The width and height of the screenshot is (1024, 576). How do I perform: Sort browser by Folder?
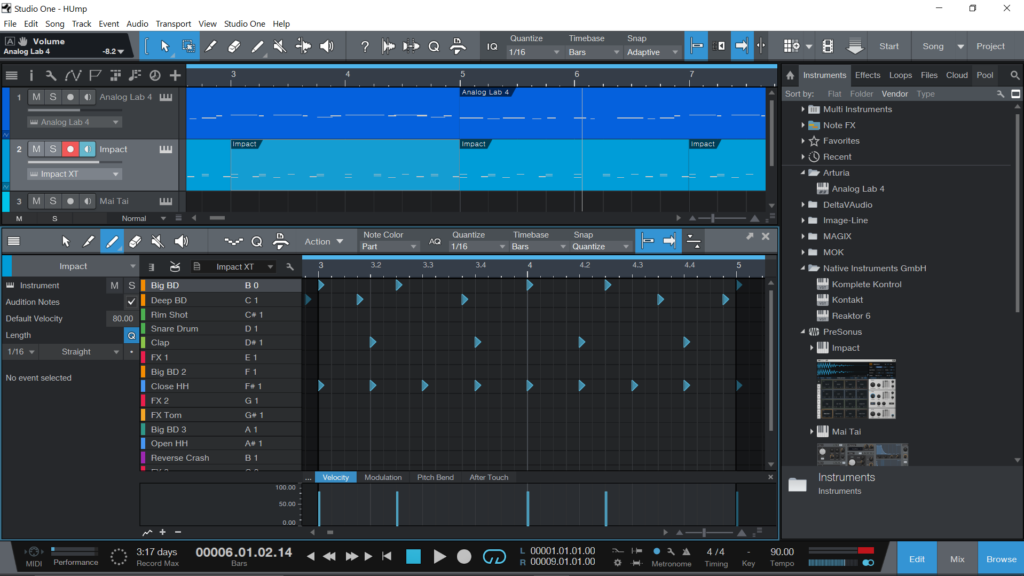(x=861, y=94)
